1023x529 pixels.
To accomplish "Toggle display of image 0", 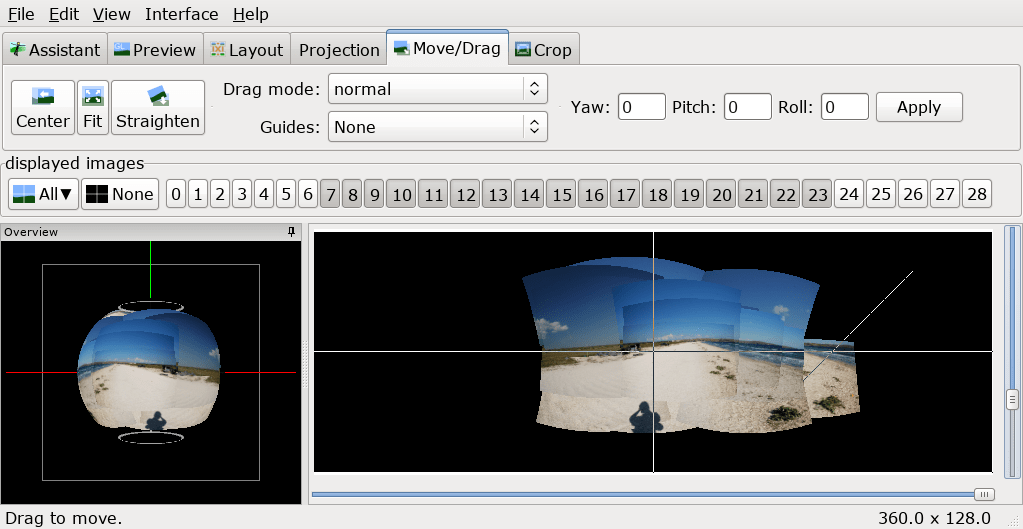I will click(x=176, y=194).
